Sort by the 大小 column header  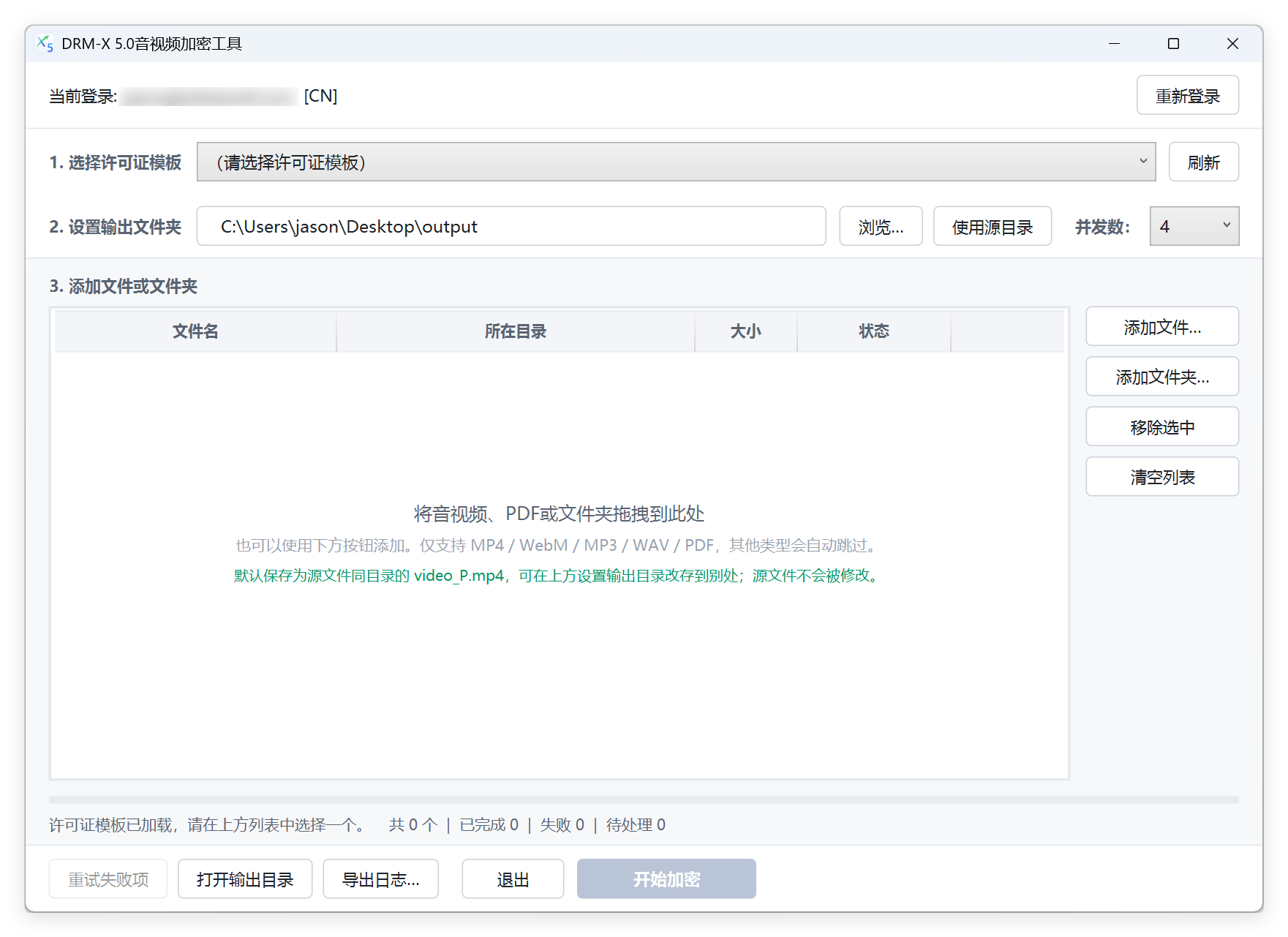tap(746, 331)
